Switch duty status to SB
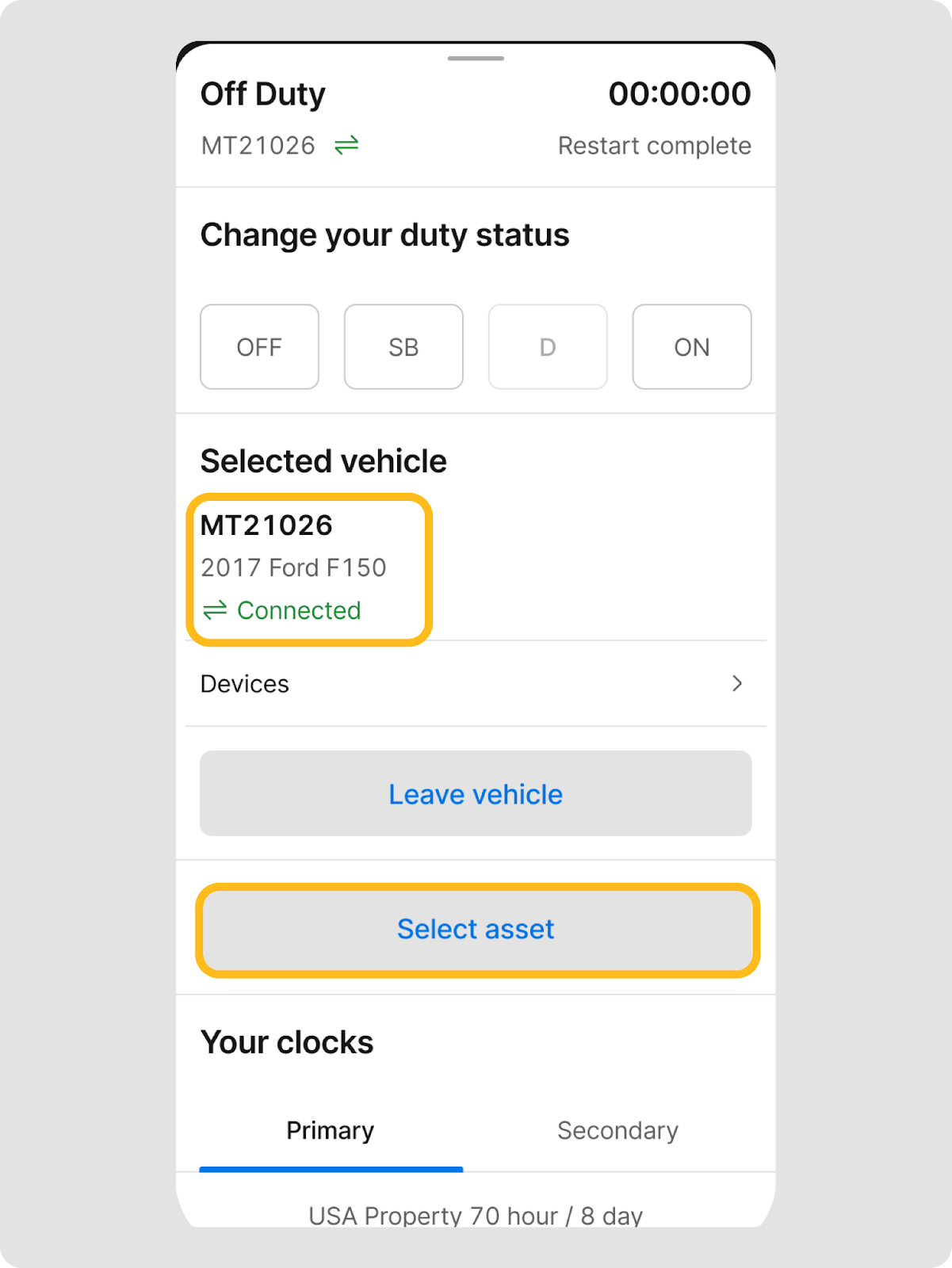 pyautogui.click(x=403, y=347)
